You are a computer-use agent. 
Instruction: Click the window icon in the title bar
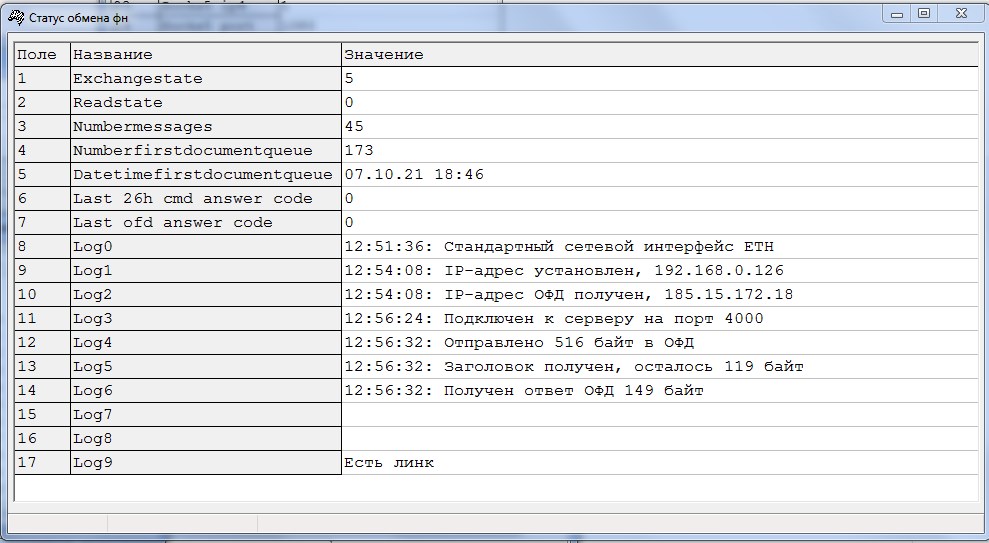[x=16, y=18]
